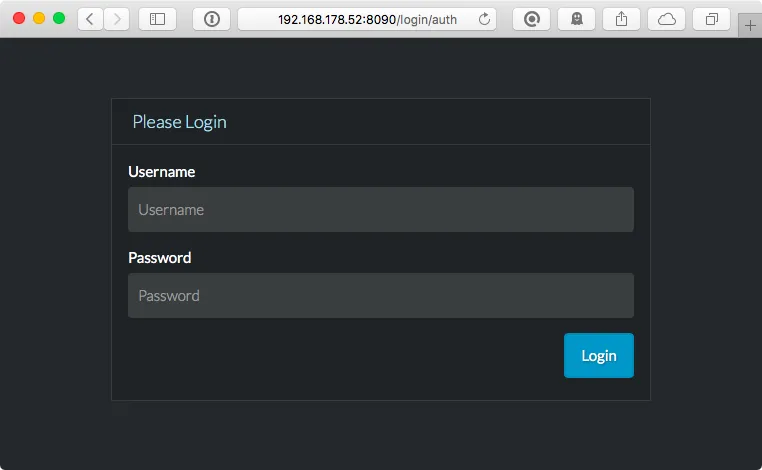
Task: Open the Ghostery ghost extension icon
Action: [576, 19]
